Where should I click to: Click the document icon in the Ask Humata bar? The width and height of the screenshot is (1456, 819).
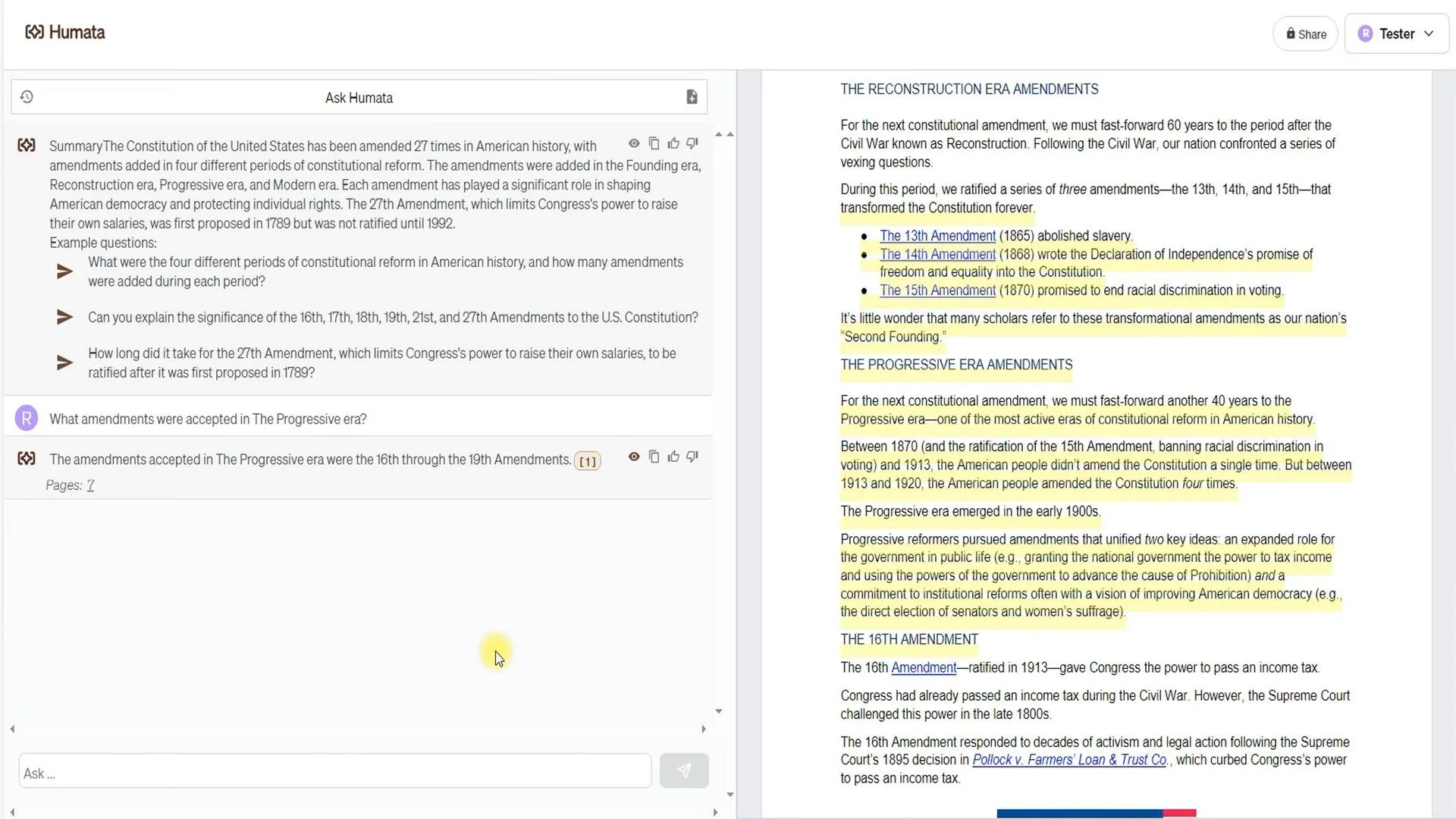[x=691, y=96]
